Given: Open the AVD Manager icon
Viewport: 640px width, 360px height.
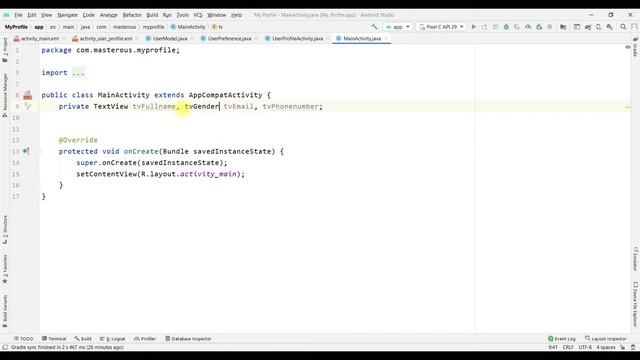Looking at the screenshot, I should tap(598, 27).
